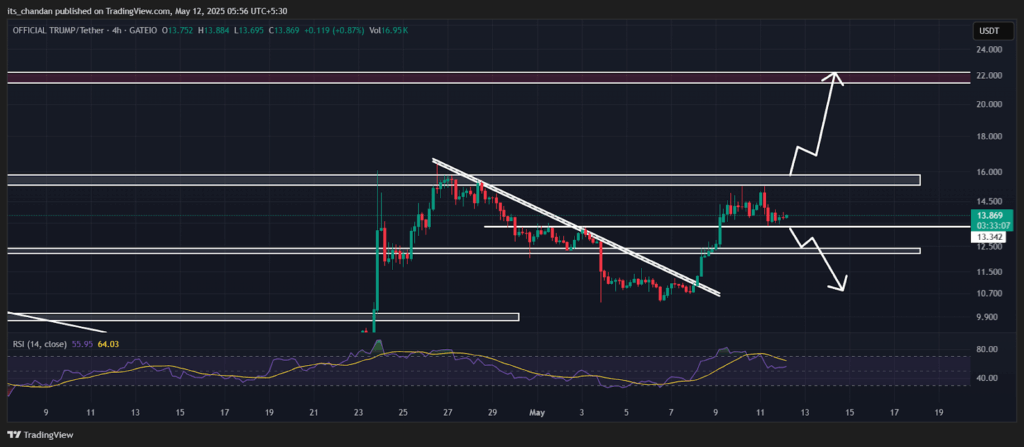Viewport: 1024px width, 447px height.
Task: Click the published-by its_chandan header text
Action: pyautogui.click(x=146, y=11)
